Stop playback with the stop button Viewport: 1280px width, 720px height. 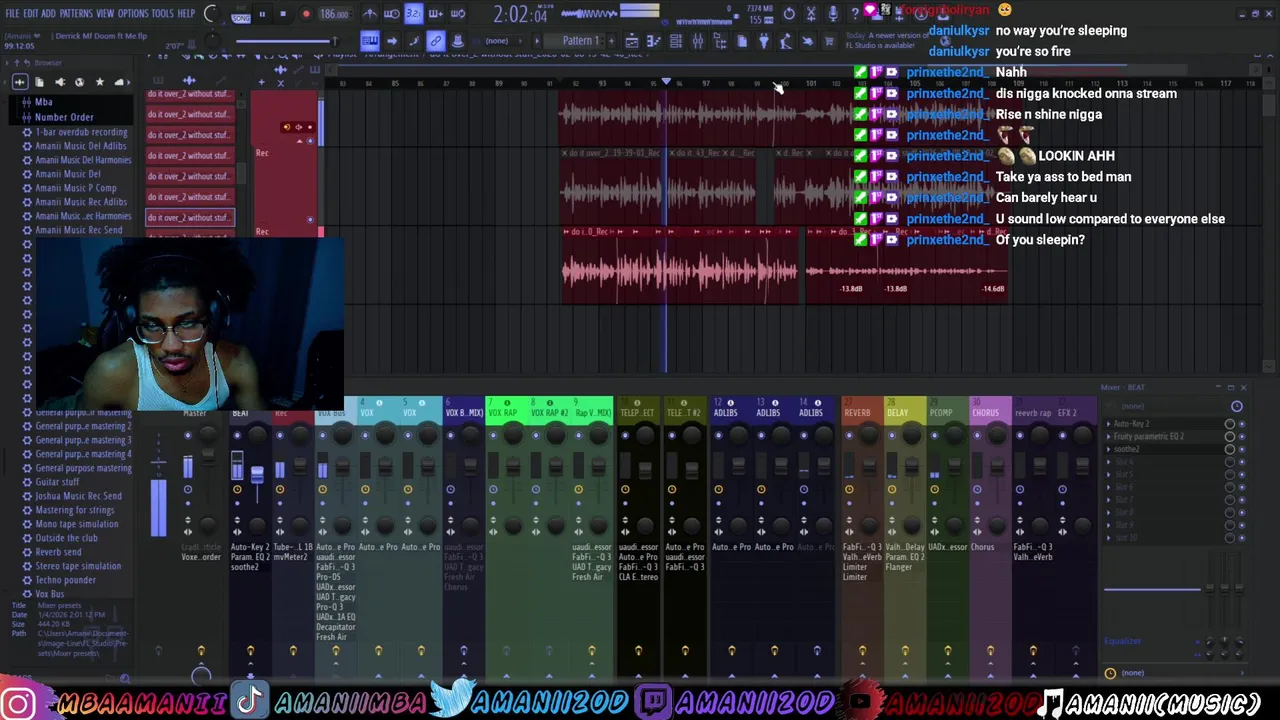coord(283,14)
